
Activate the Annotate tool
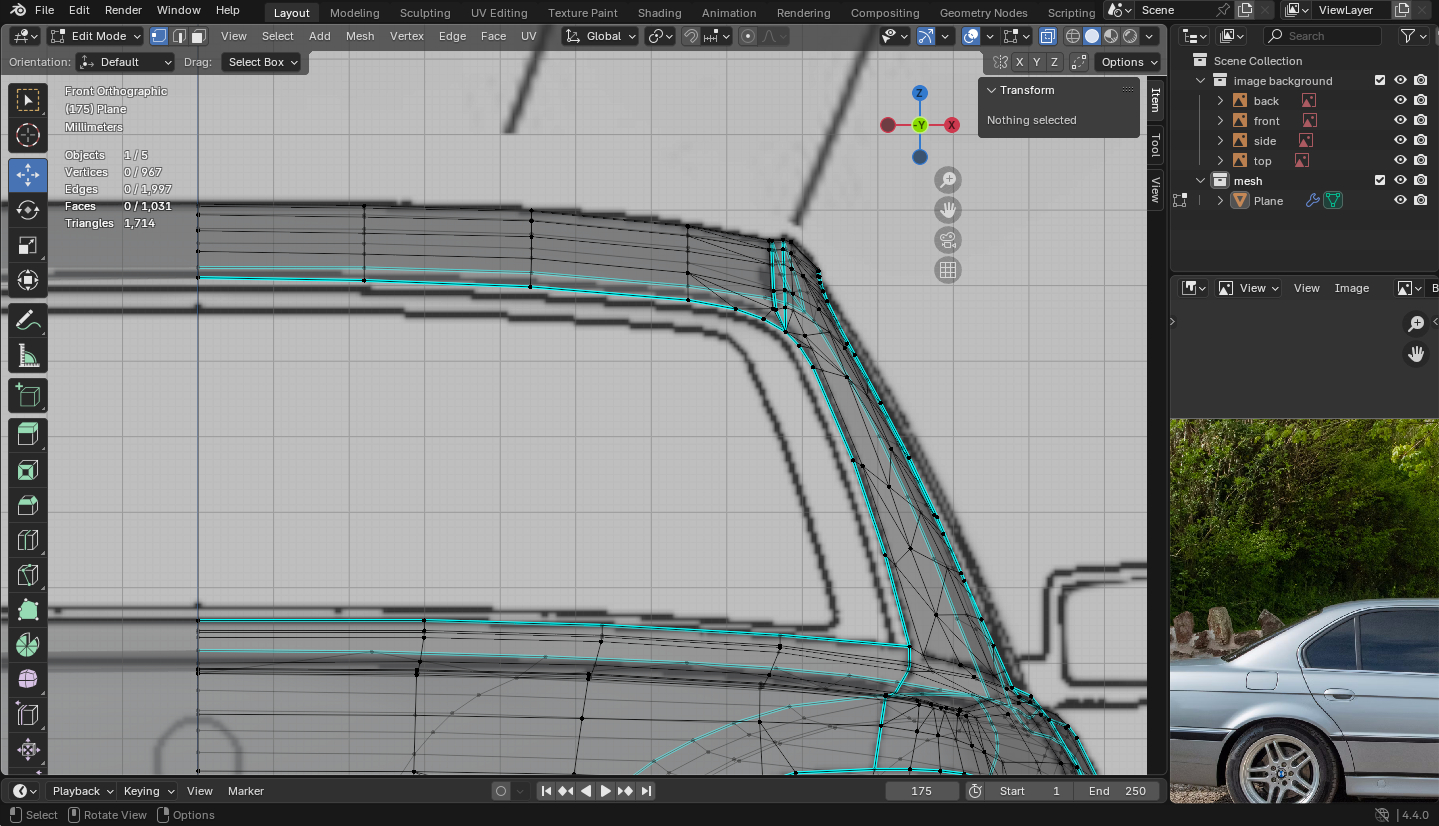[28, 321]
